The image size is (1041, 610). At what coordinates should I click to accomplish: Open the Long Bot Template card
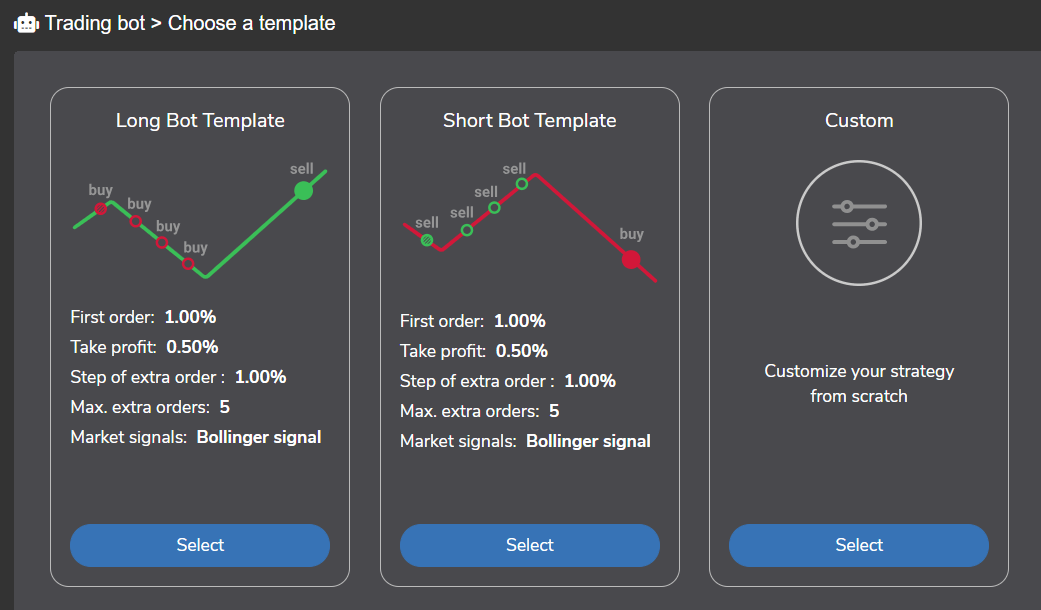pos(199,545)
